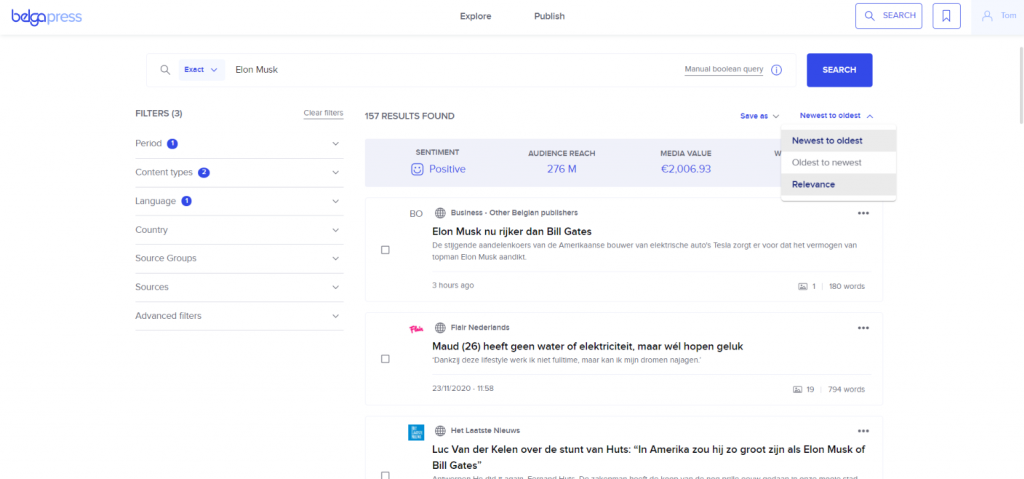Click the blue SEARCH button
Image resolution: width=1024 pixels, height=479 pixels.
(839, 70)
